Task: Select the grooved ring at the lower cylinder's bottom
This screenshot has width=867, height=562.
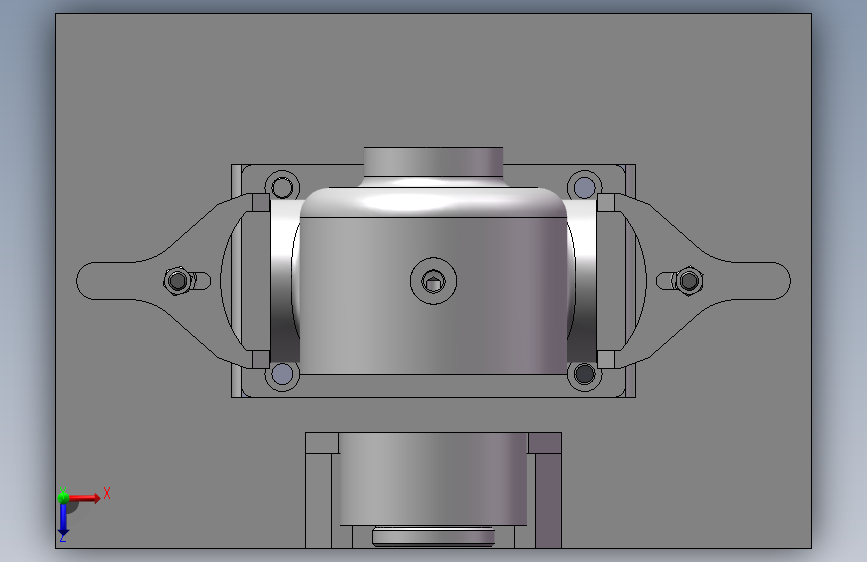Action: 434,537
